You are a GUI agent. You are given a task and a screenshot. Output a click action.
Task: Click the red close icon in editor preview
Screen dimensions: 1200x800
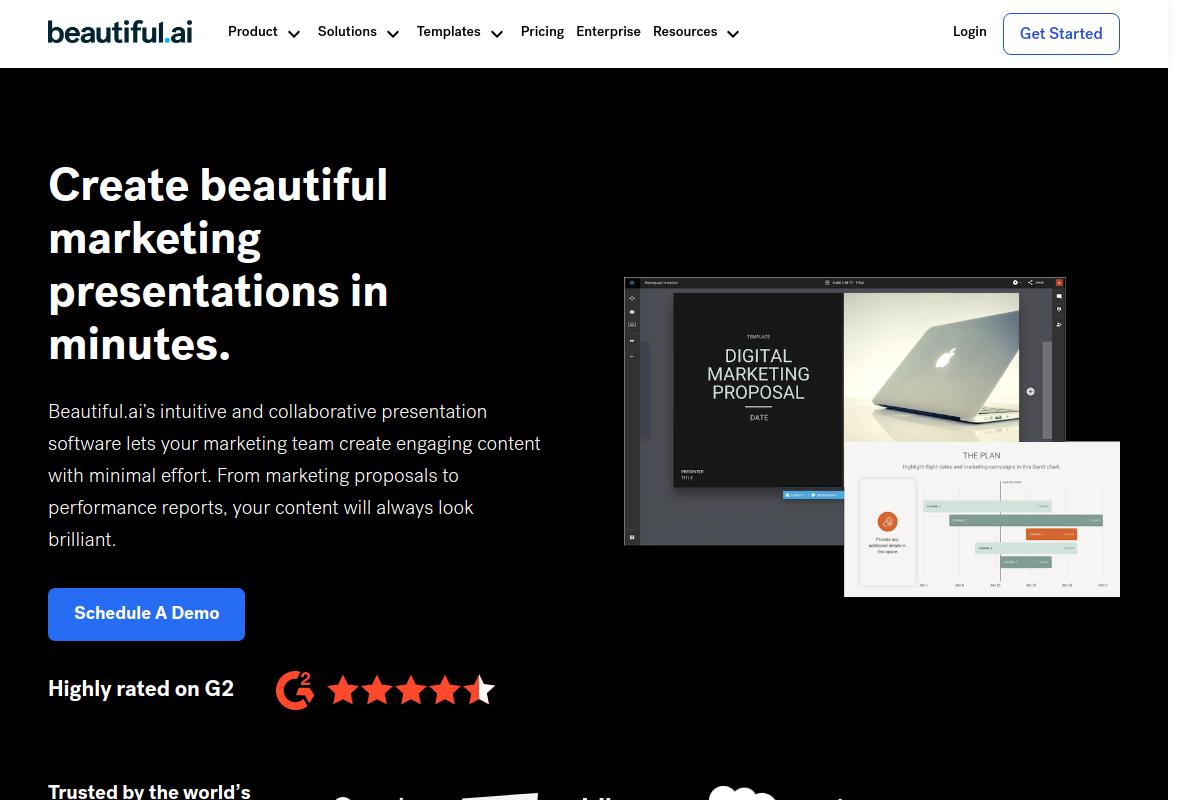[1059, 283]
